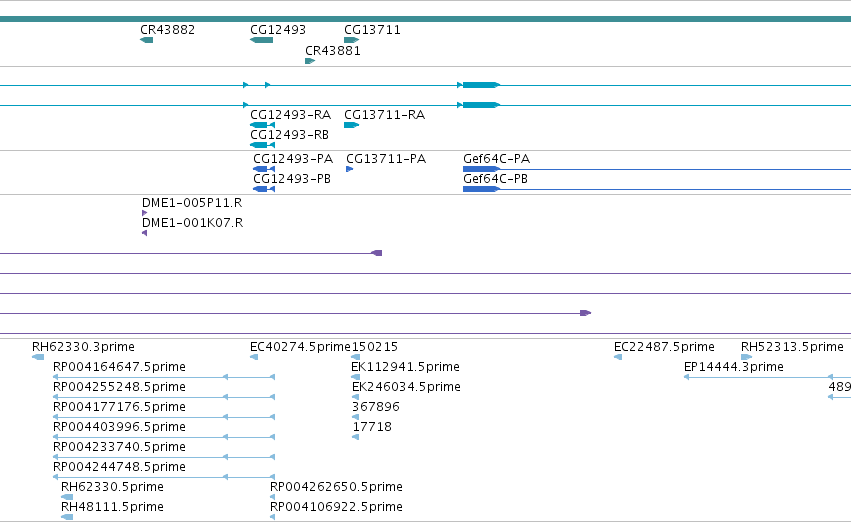
Task: Click the CG13711-RA transcript label
Action: click(x=385, y=115)
